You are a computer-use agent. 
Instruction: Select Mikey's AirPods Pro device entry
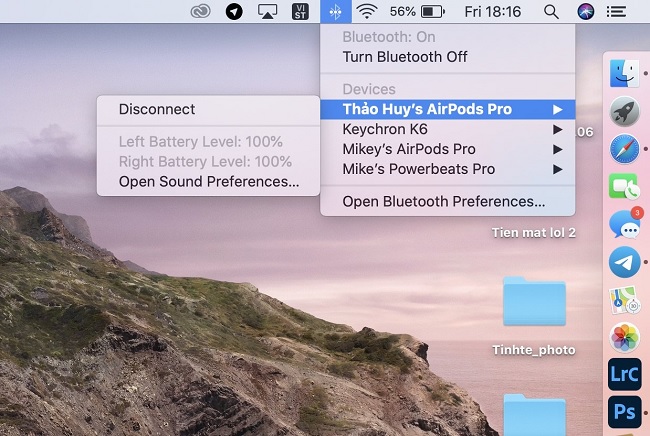(x=447, y=149)
